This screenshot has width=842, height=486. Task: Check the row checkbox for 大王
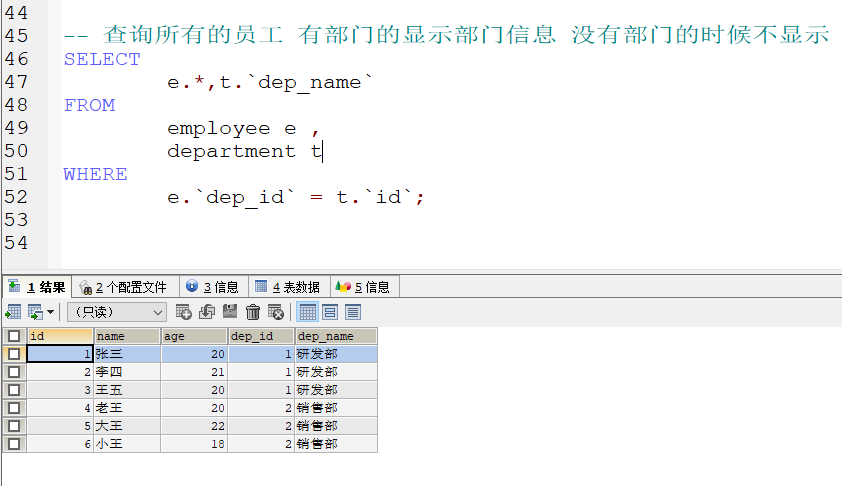[x=14, y=426]
